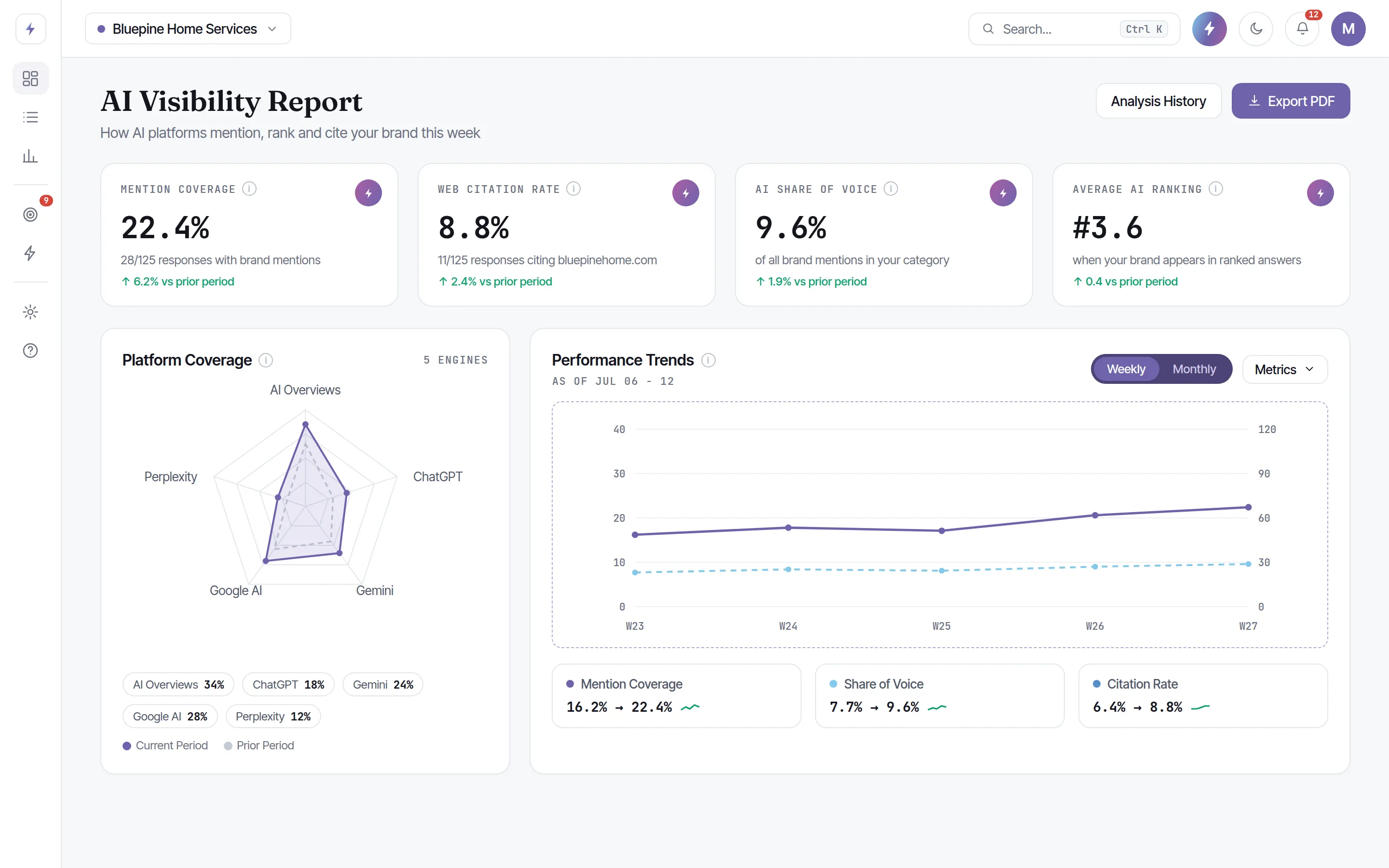Show info for AI Share of Voice
The image size is (1389, 868).
(891, 189)
